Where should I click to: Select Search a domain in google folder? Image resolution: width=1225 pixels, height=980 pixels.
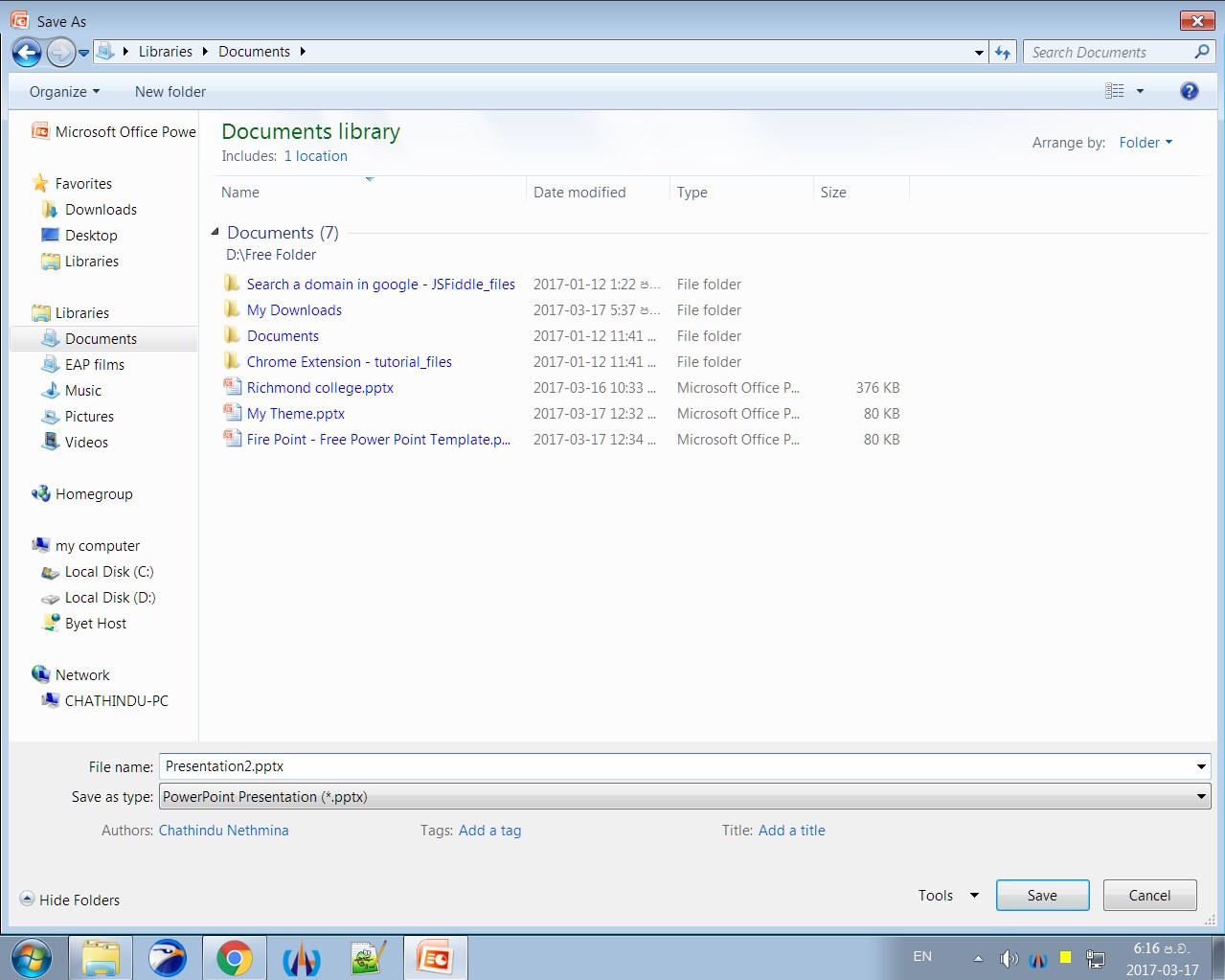380,285
